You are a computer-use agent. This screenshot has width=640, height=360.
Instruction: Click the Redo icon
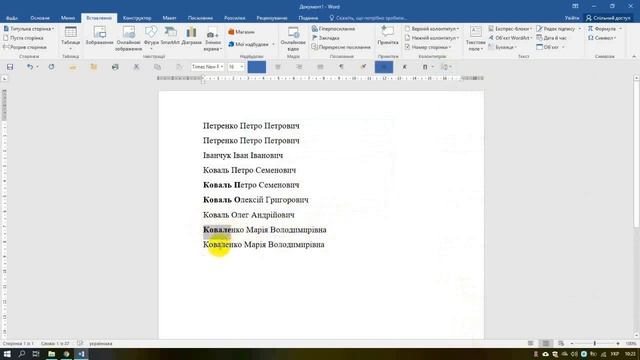pos(51,67)
